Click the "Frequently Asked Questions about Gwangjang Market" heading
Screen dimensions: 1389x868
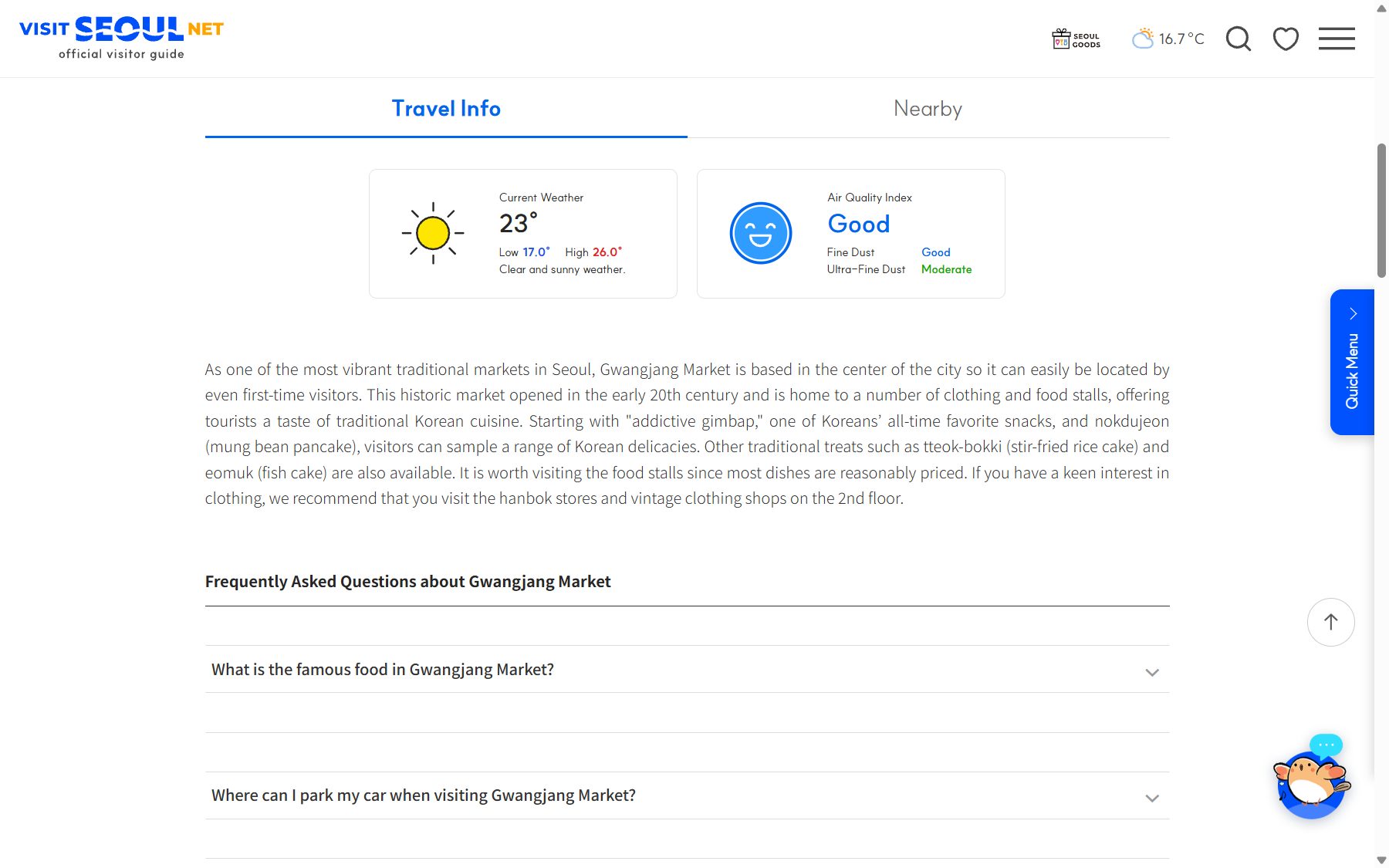[407, 582]
